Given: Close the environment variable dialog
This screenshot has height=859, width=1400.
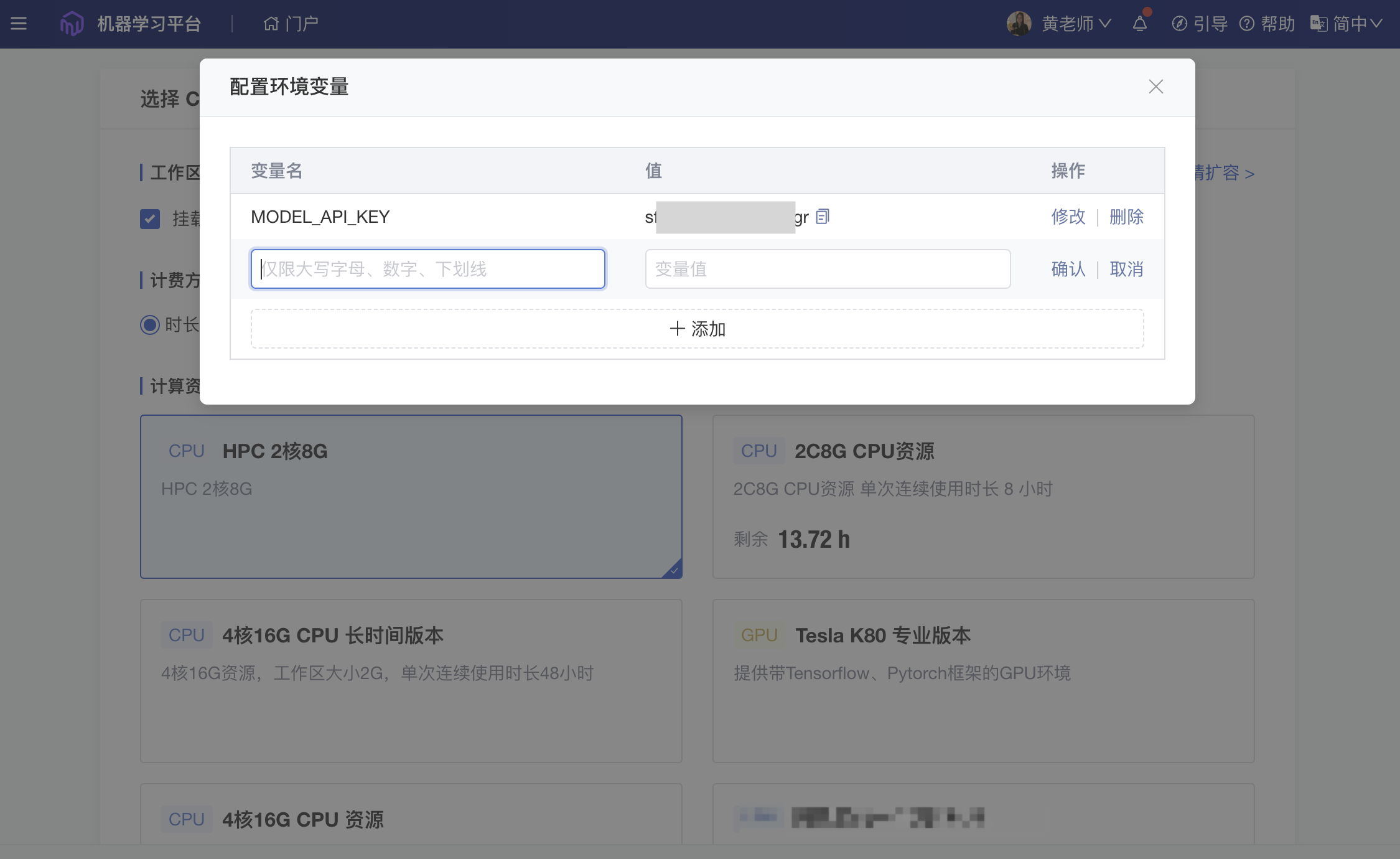Looking at the screenshot, I should 1155,87.
